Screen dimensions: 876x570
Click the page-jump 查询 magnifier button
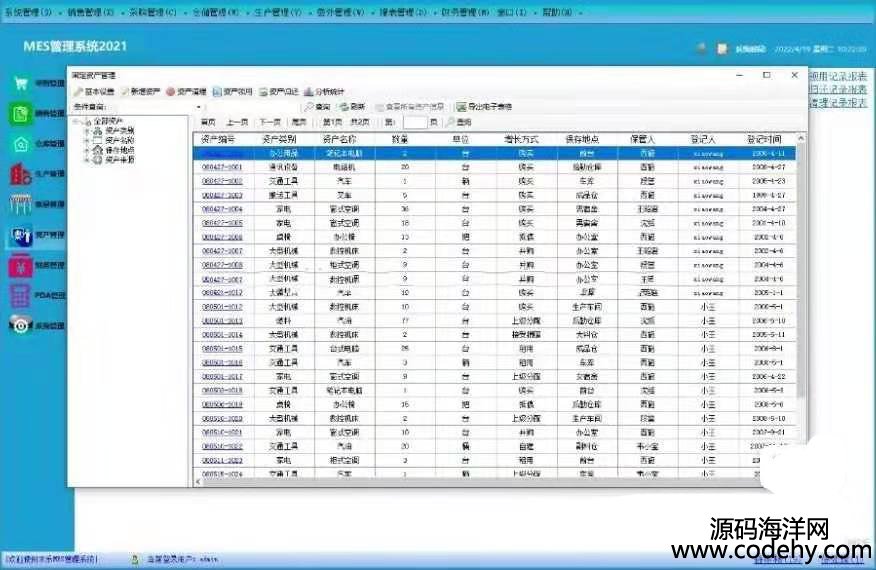point(459,122)
